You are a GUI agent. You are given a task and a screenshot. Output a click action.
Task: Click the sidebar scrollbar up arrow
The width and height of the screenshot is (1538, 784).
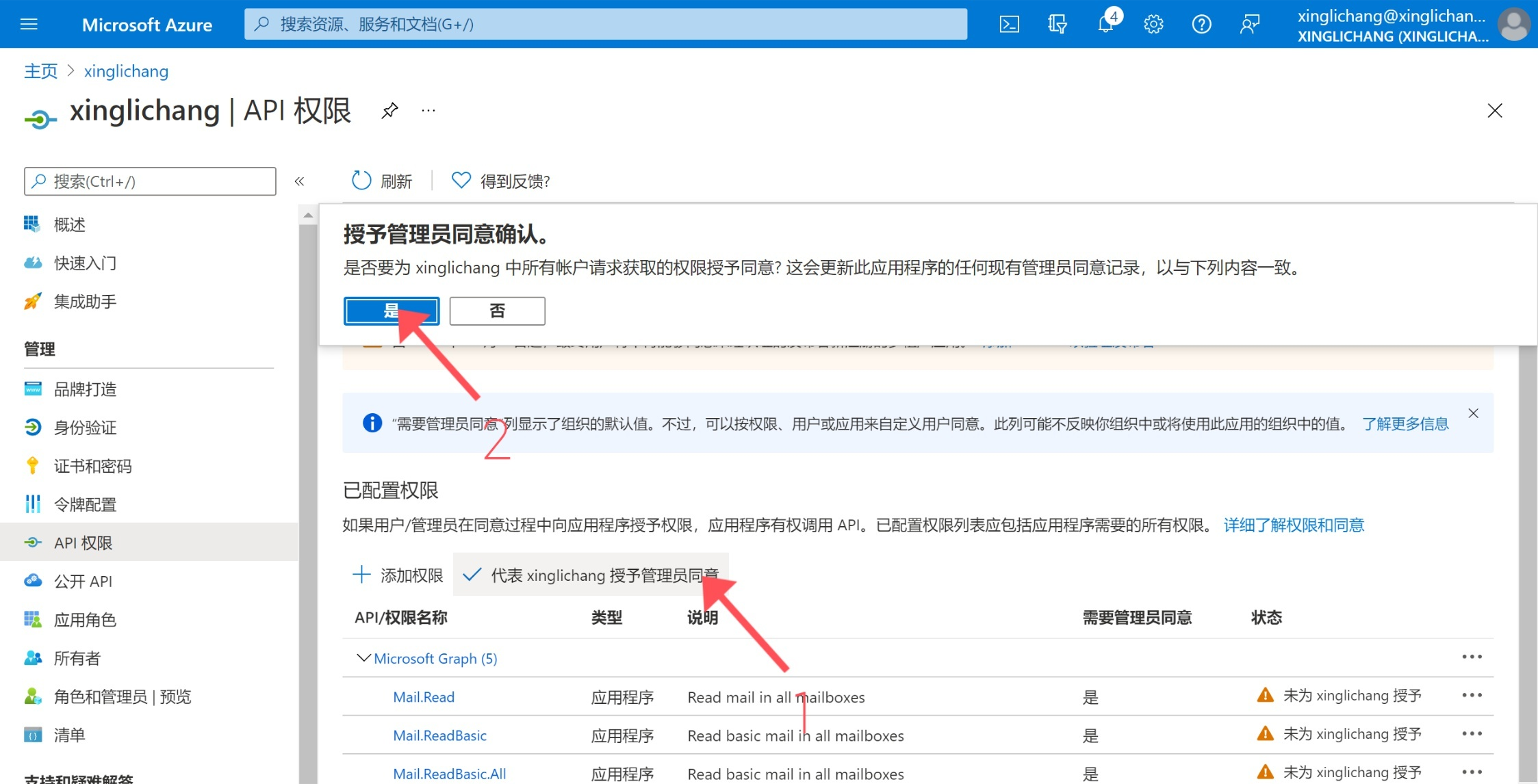point(308,215)
